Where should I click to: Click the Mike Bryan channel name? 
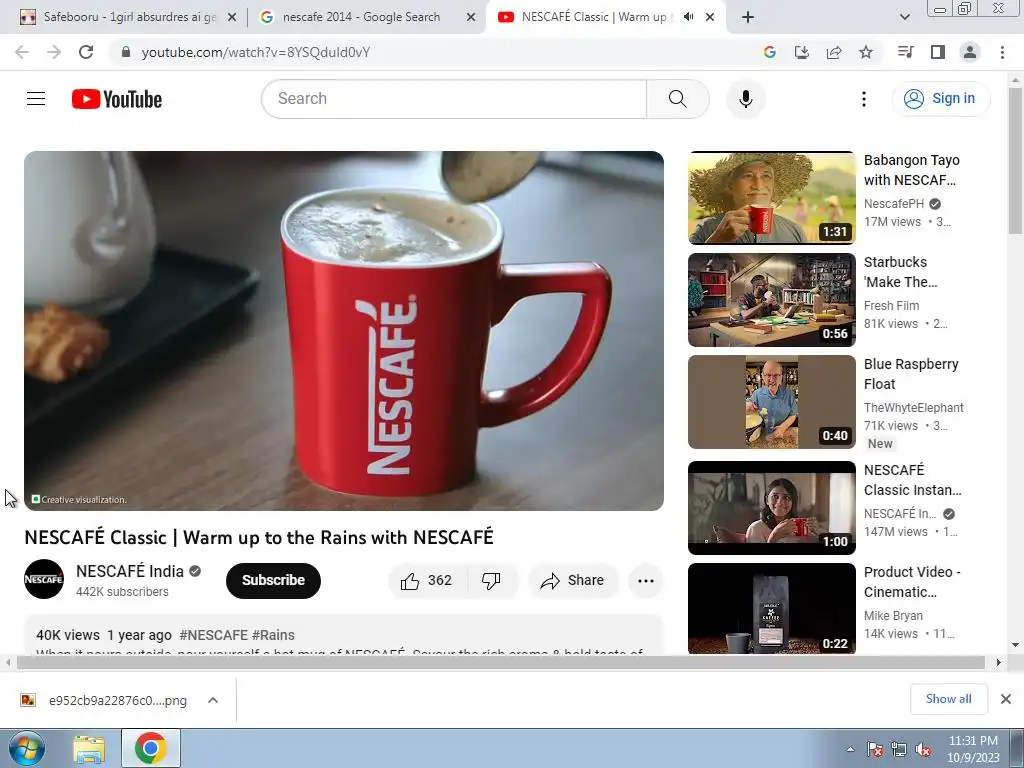click(x=893, y=616)
